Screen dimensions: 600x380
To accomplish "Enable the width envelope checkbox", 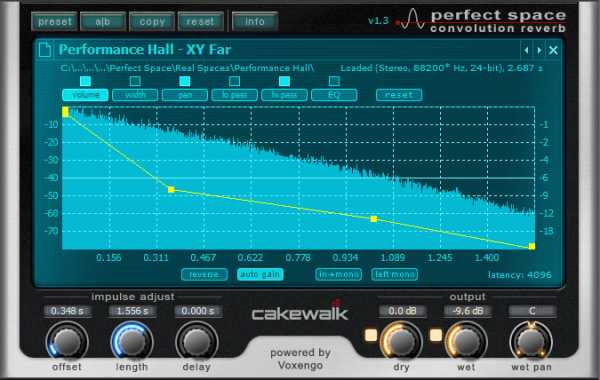I will tap(135, 81).
